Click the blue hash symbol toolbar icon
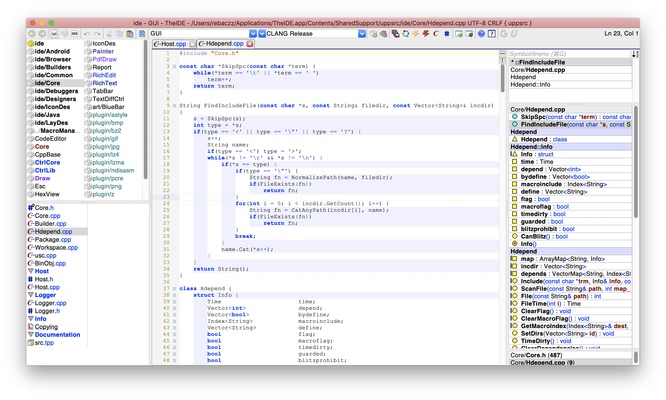The width and height of the screenshot is (666, 400). (x=446, y=34)
